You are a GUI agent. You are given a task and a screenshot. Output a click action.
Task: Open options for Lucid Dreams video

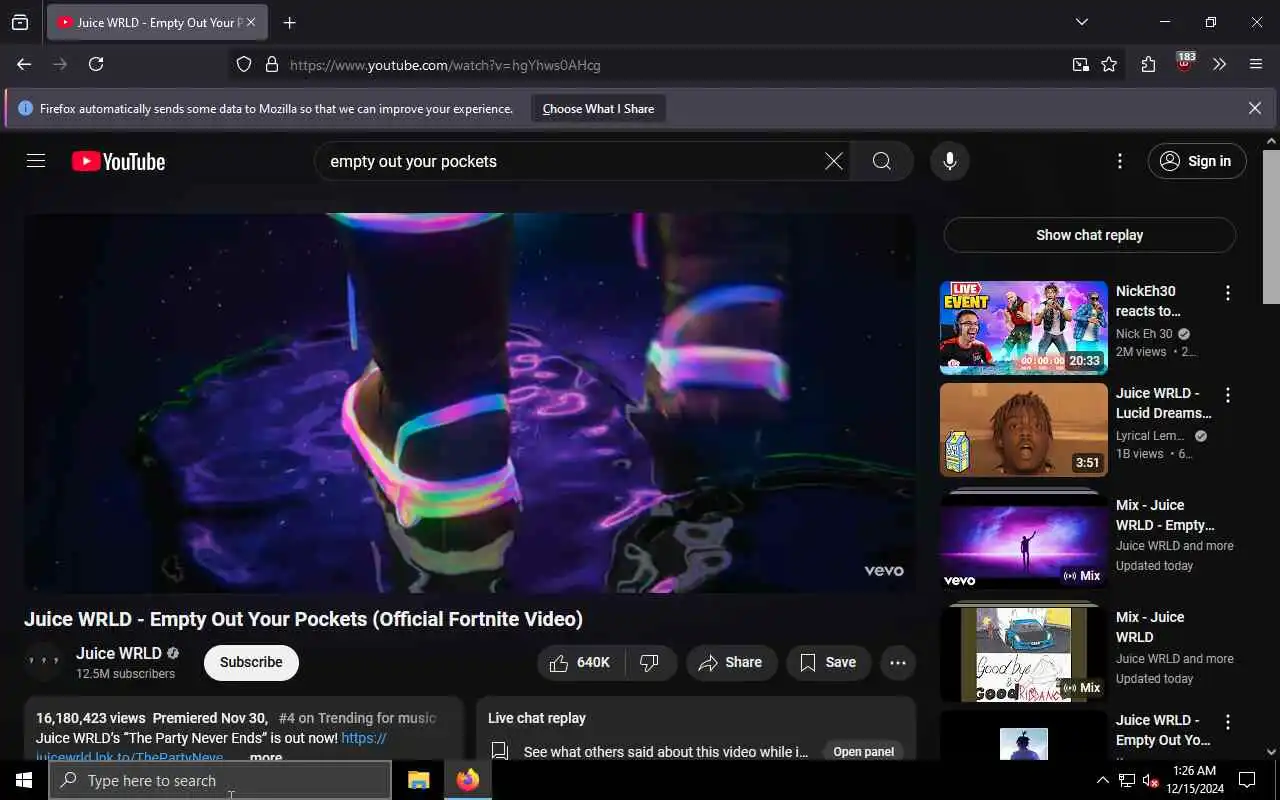[x=1227, y=395]
